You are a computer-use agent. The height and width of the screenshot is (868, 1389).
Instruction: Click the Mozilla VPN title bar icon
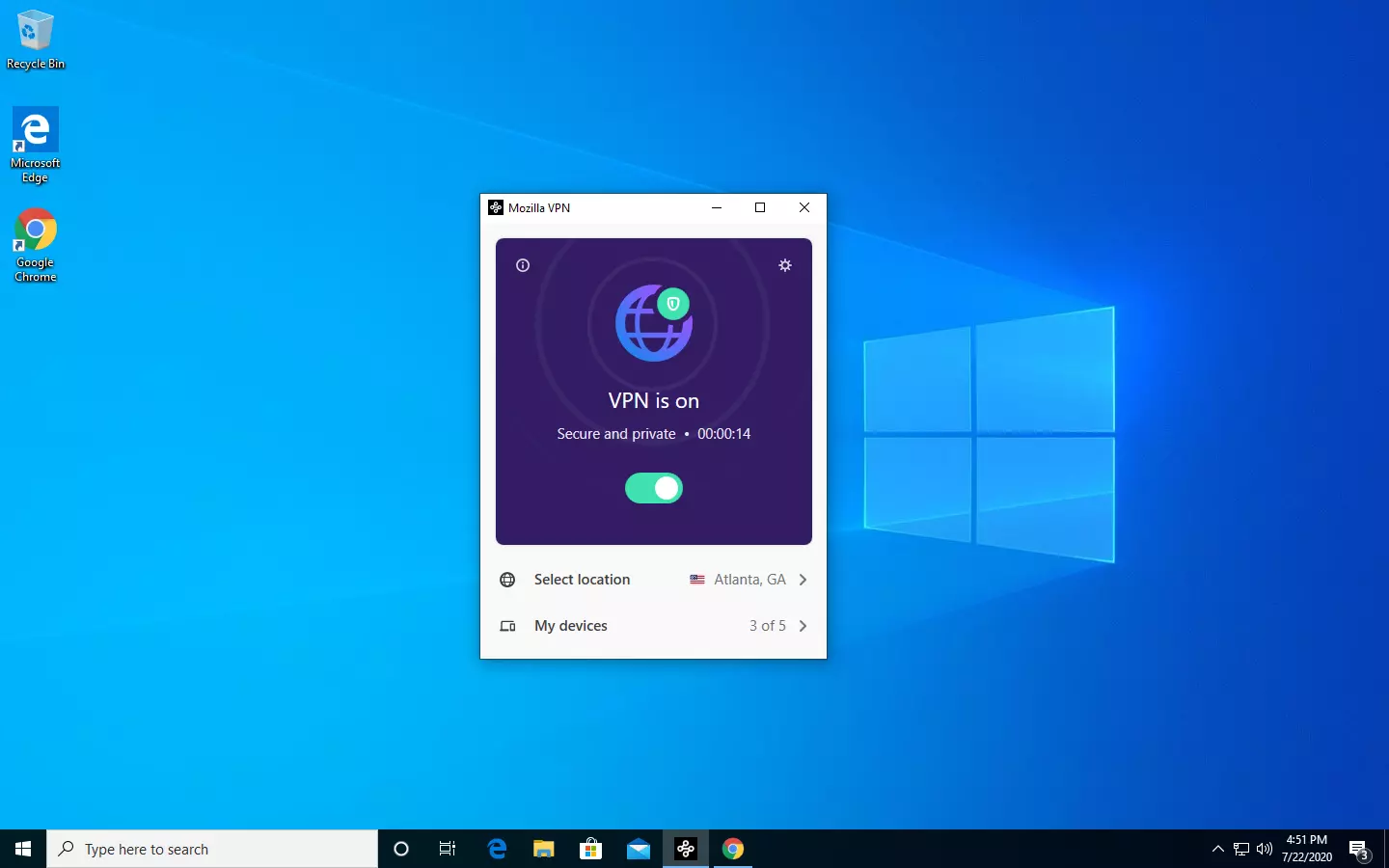(496, 207)
